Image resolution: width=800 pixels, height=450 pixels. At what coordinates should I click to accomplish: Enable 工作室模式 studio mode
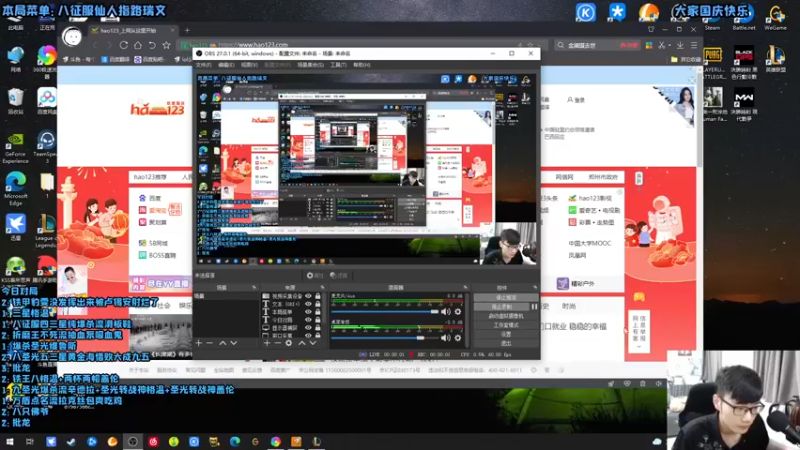coord(506,325)
